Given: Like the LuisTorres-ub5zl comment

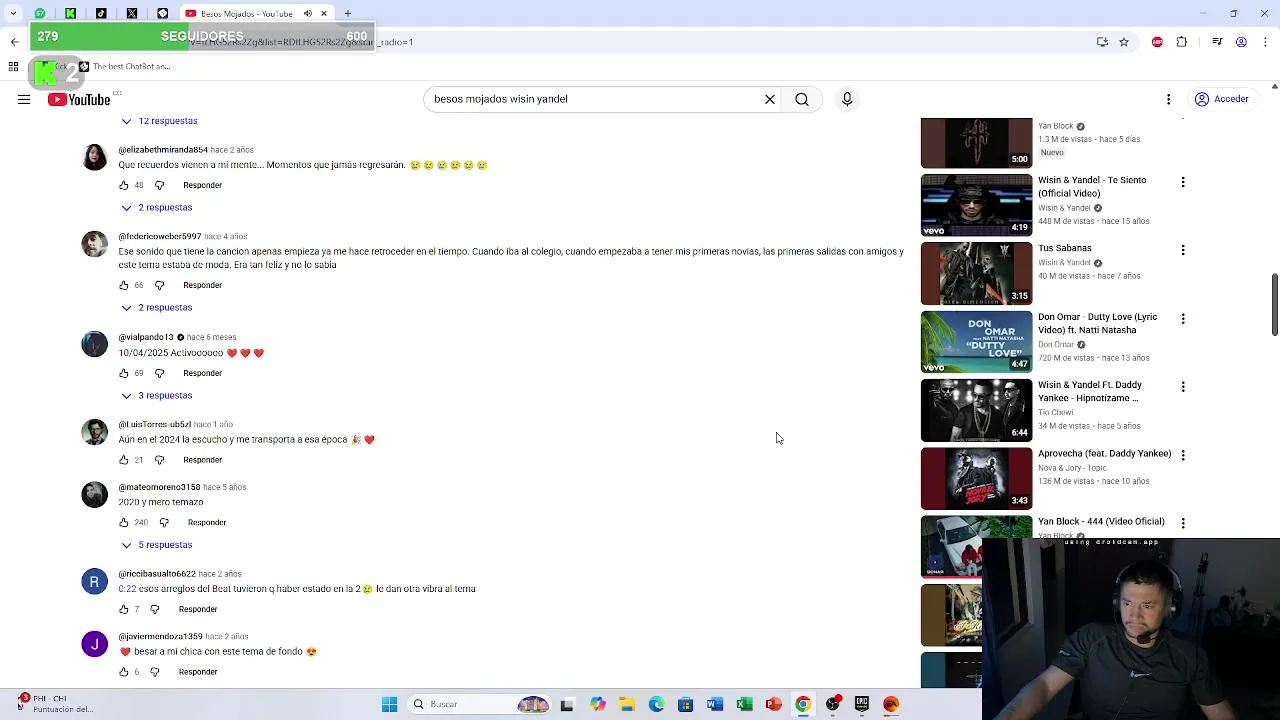Looking at the screenshot, I should pyautogui.click(x=124, y=460).
